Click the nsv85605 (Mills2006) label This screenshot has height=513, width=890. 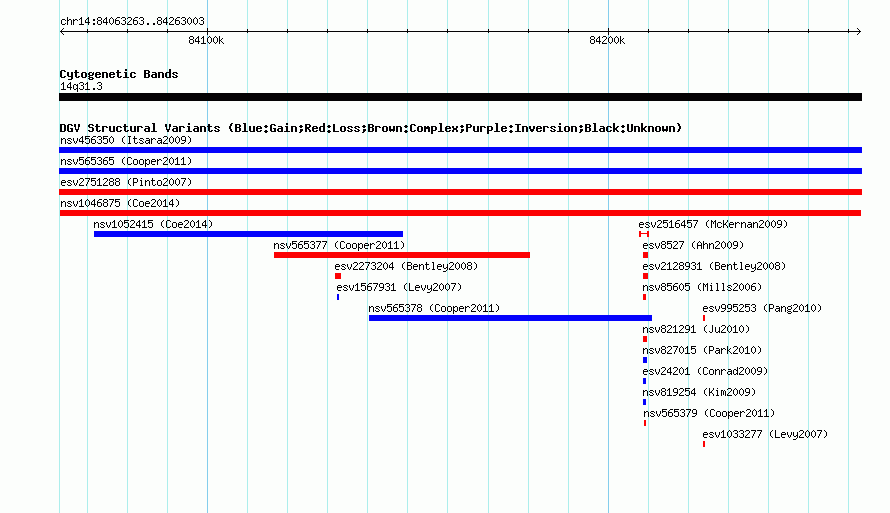pos(702,287)
